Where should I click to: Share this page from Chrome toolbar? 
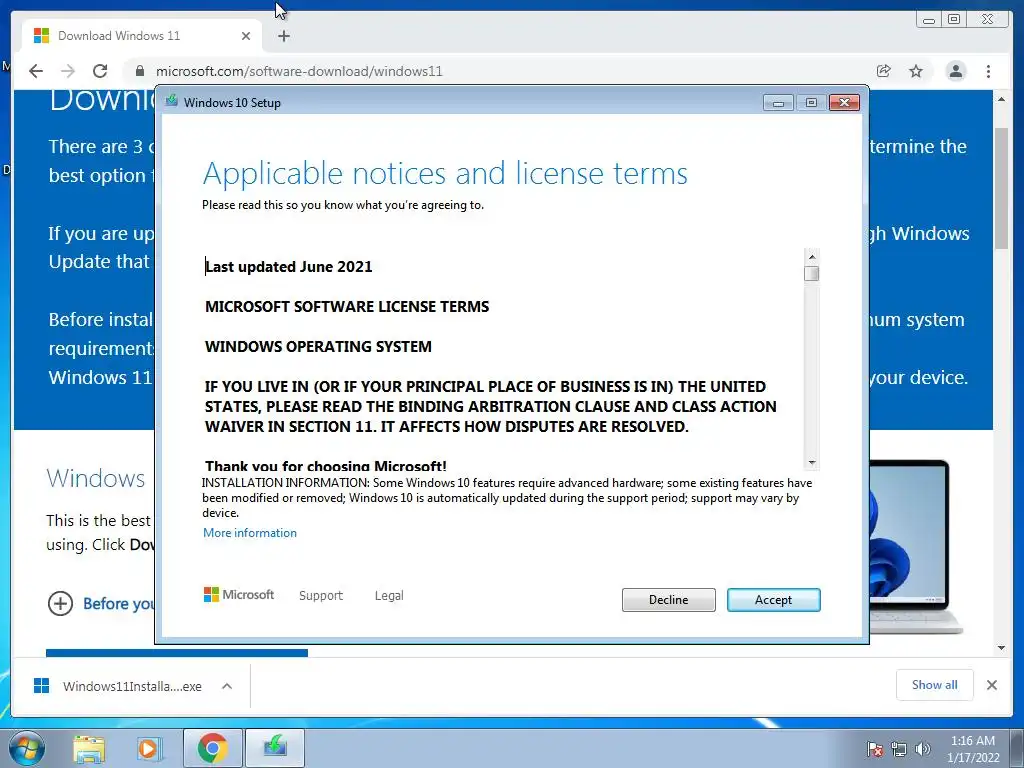point(884,71)
